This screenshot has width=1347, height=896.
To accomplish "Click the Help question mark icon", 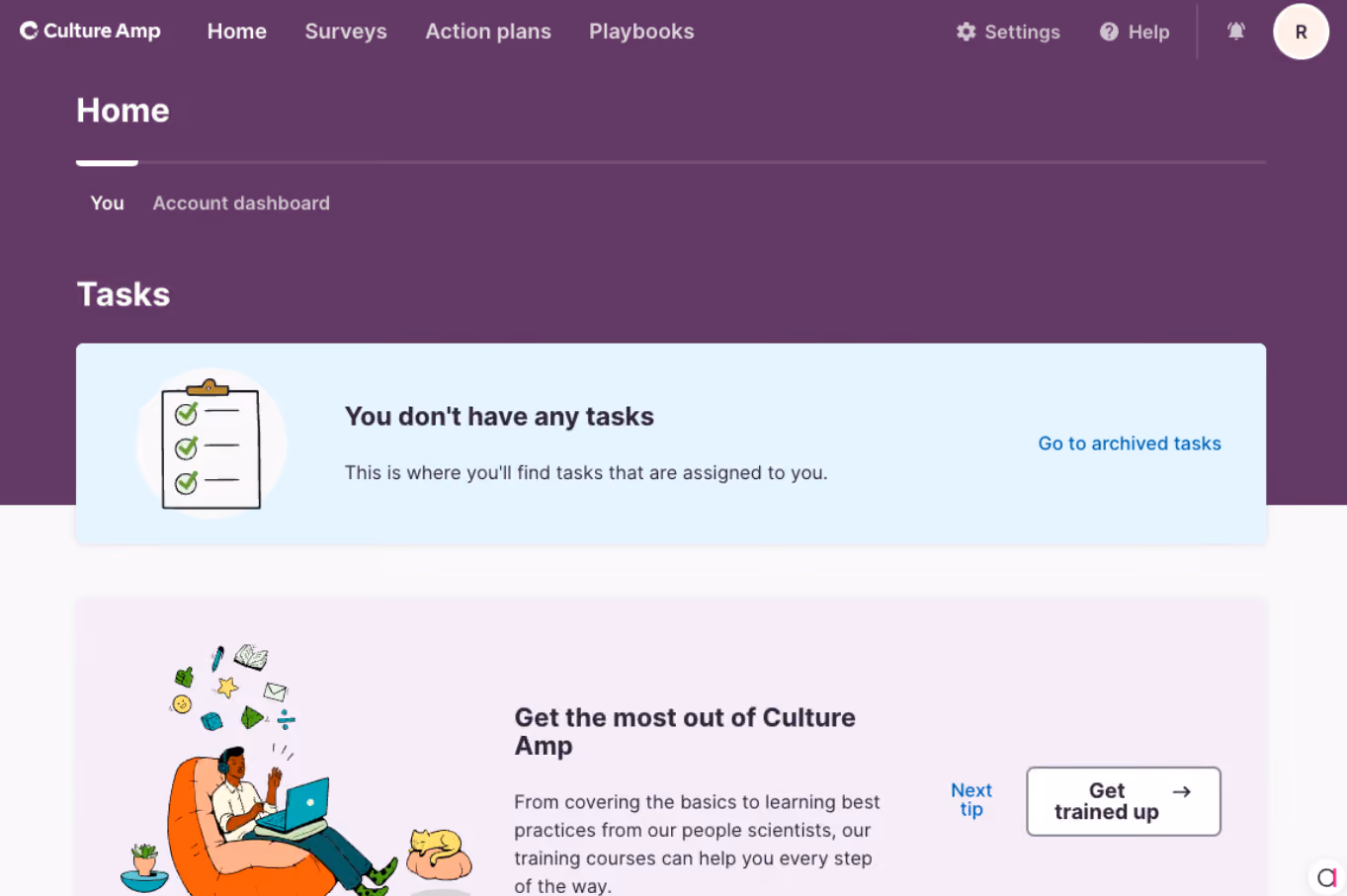I will click(x=1109, y=32).
